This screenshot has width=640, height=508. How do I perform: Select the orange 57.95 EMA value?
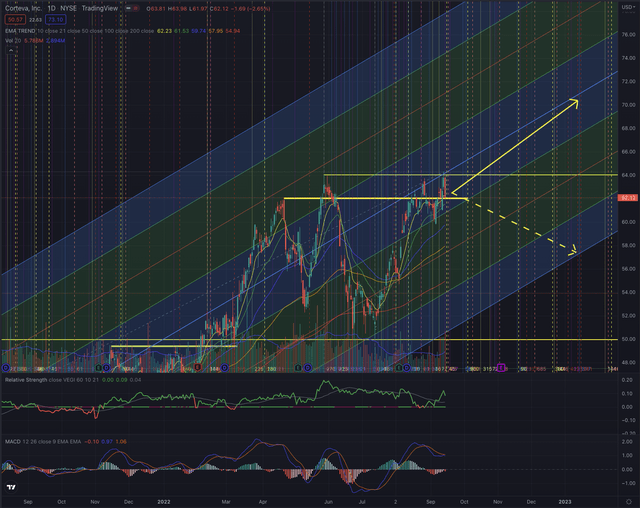coord(216,31)
